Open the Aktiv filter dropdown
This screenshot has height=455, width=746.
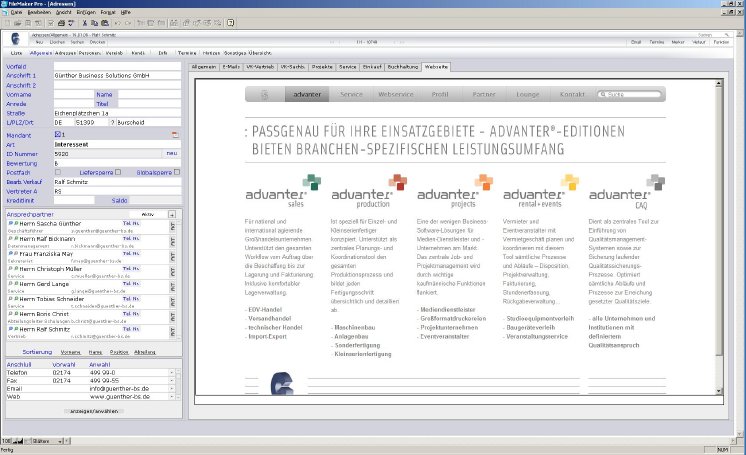[148, 215]
